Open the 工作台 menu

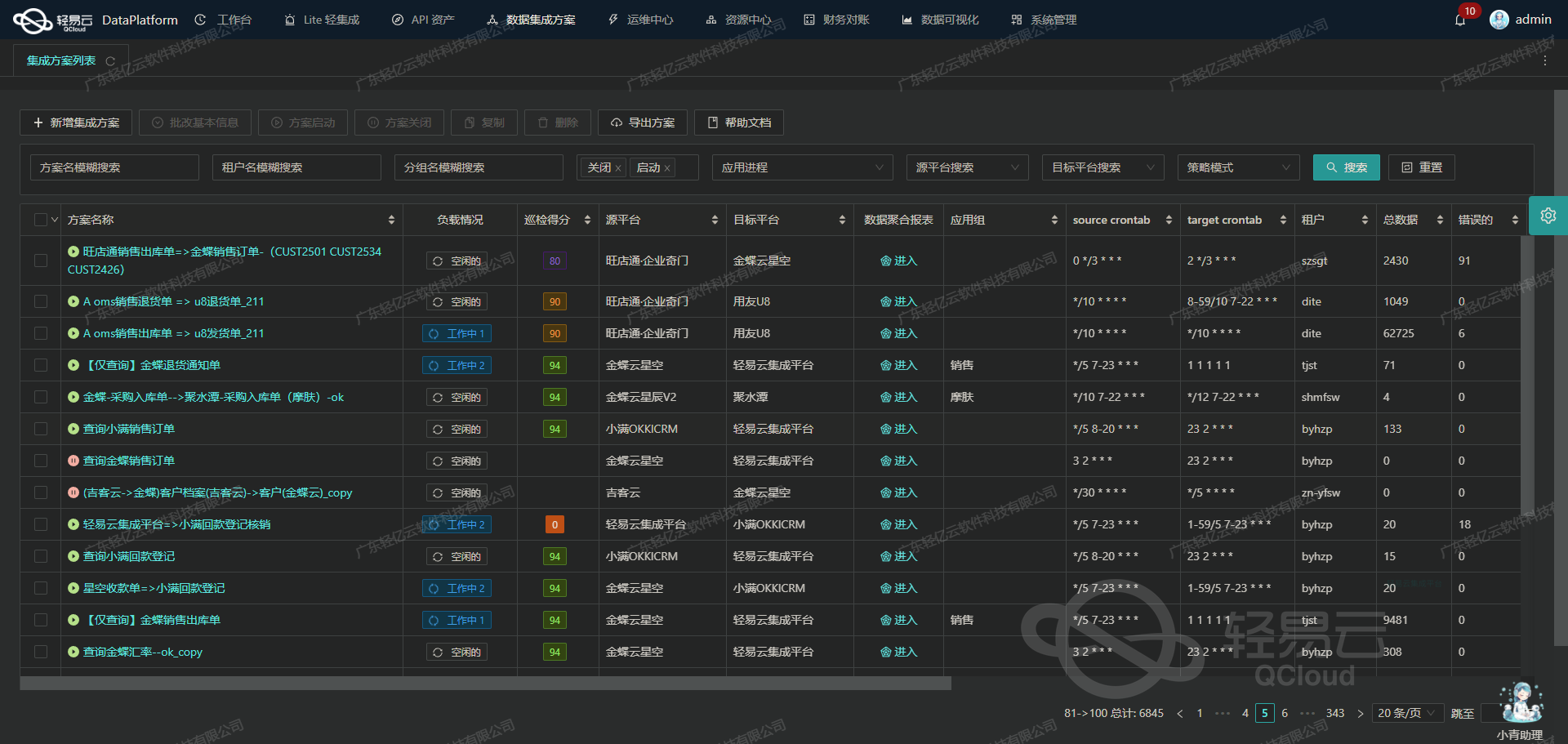pos(224,20)
